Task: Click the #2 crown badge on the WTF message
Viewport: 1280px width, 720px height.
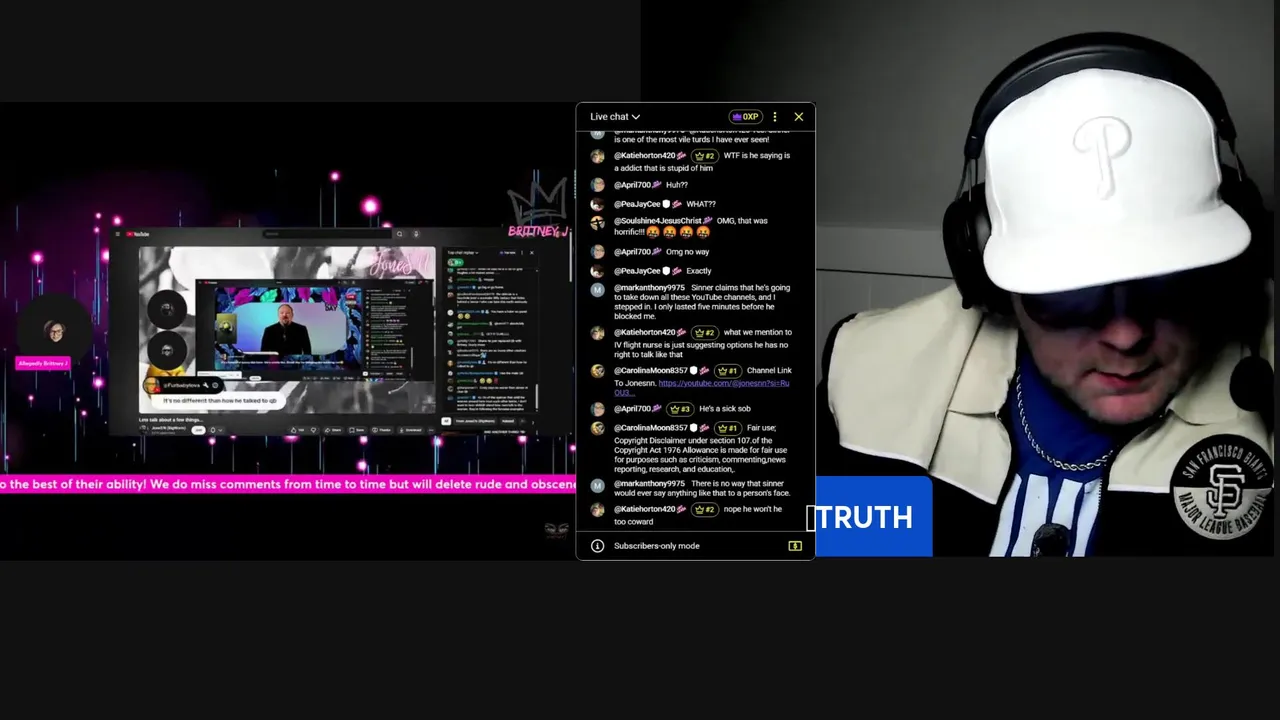Action: (704, 156)
